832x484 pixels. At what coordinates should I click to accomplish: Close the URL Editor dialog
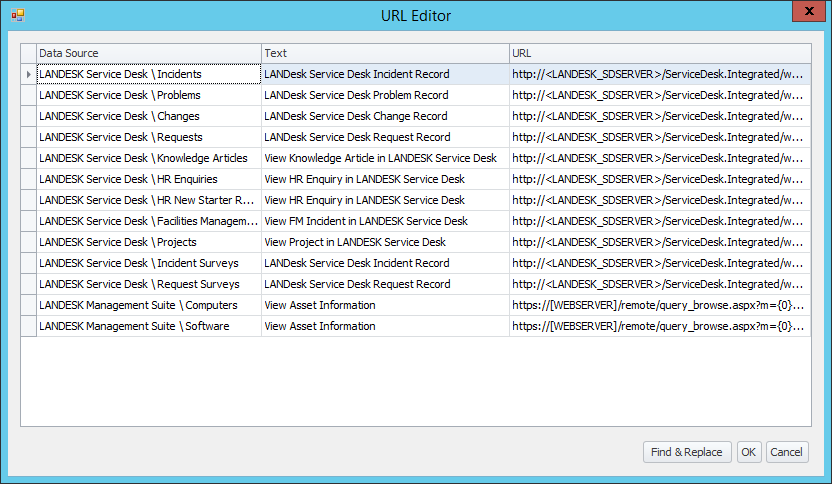809,11
